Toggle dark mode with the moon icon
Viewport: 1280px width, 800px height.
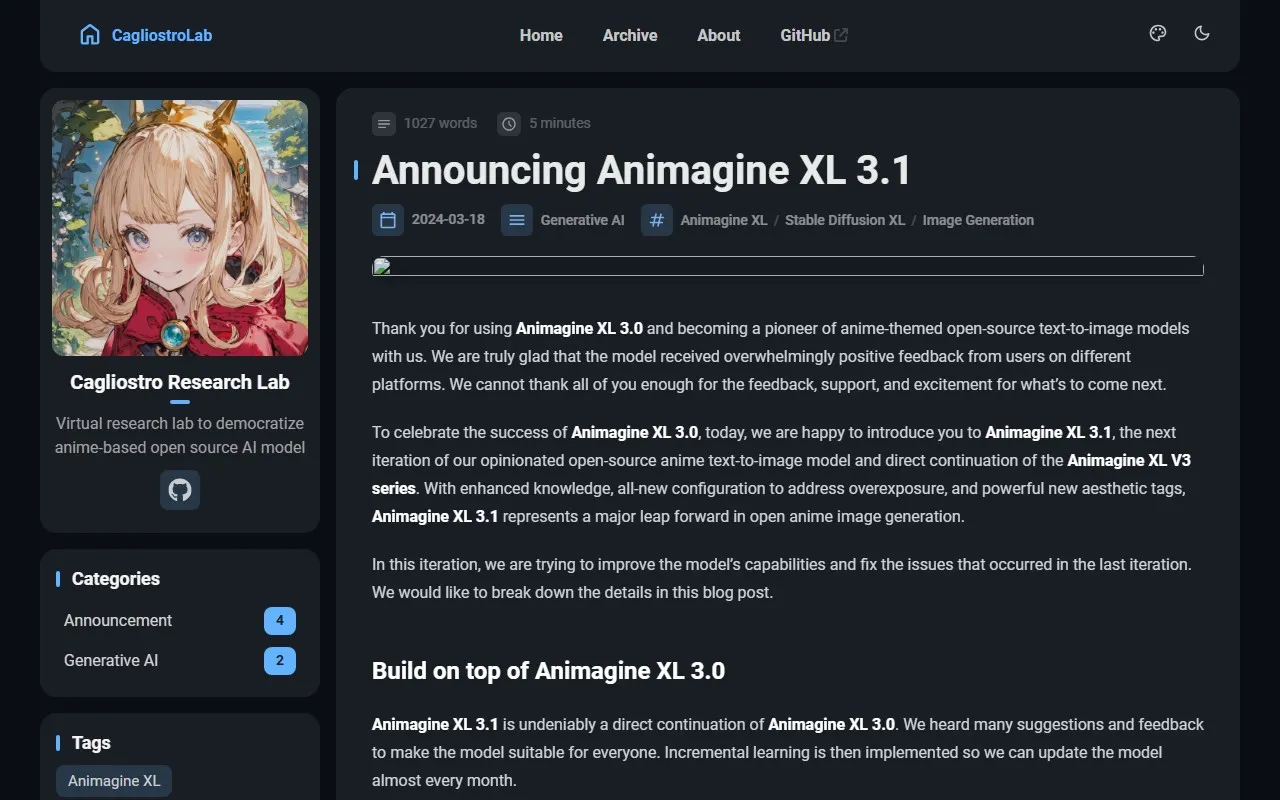point(1201,33)
